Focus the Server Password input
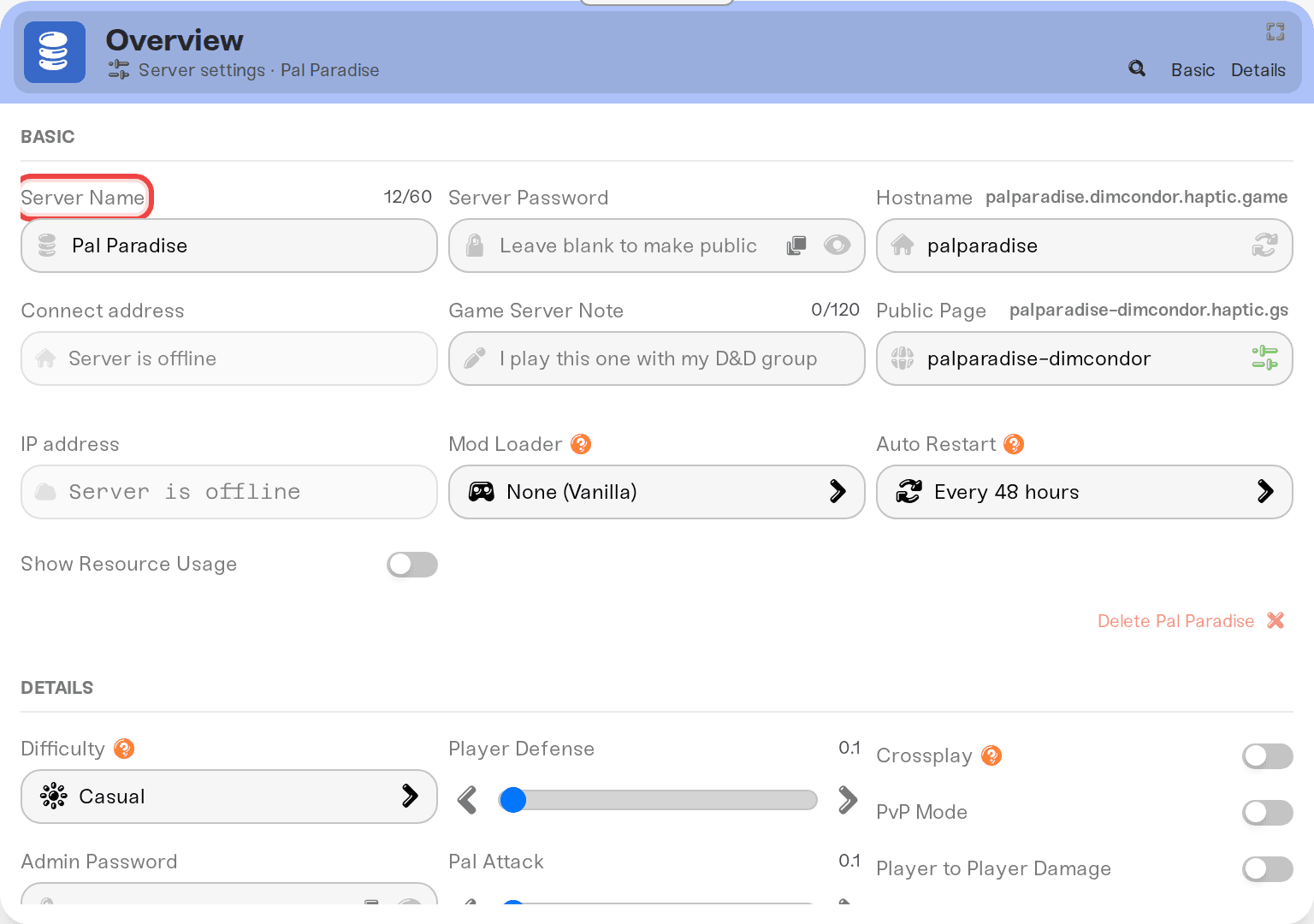1314x924 pixels. coord(657,246)
